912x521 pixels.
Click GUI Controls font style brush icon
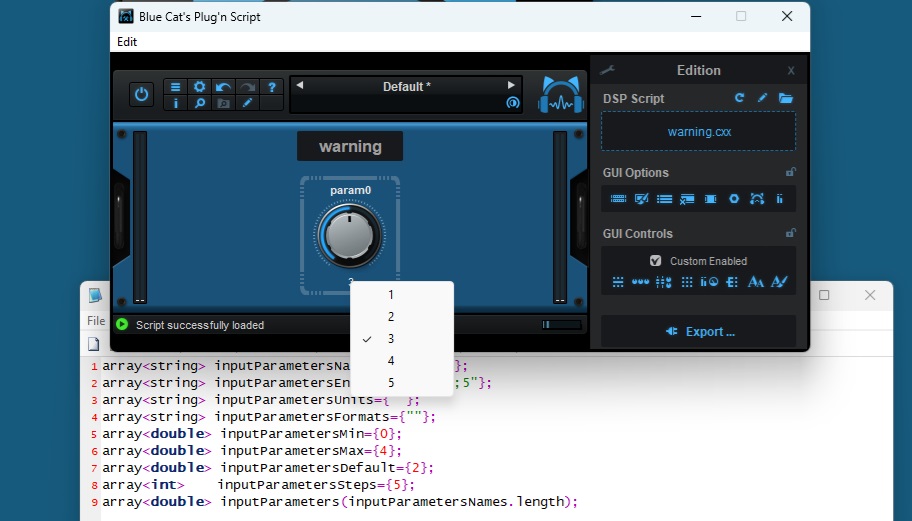(779, 282)
